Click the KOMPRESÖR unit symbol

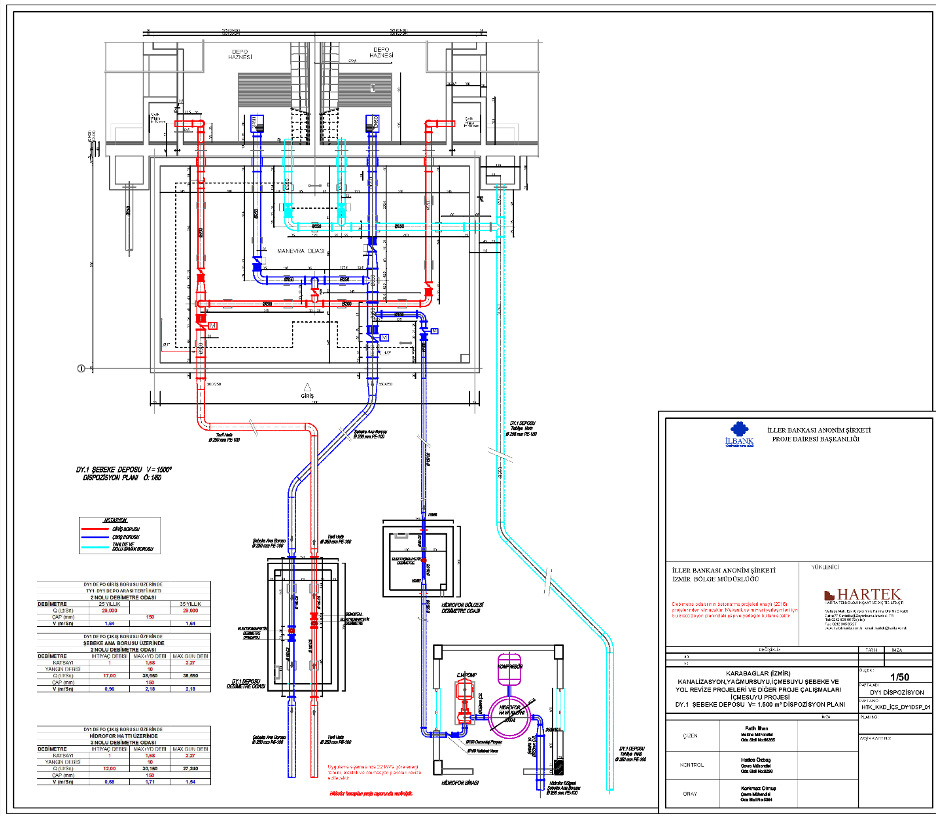pos(511,666)
